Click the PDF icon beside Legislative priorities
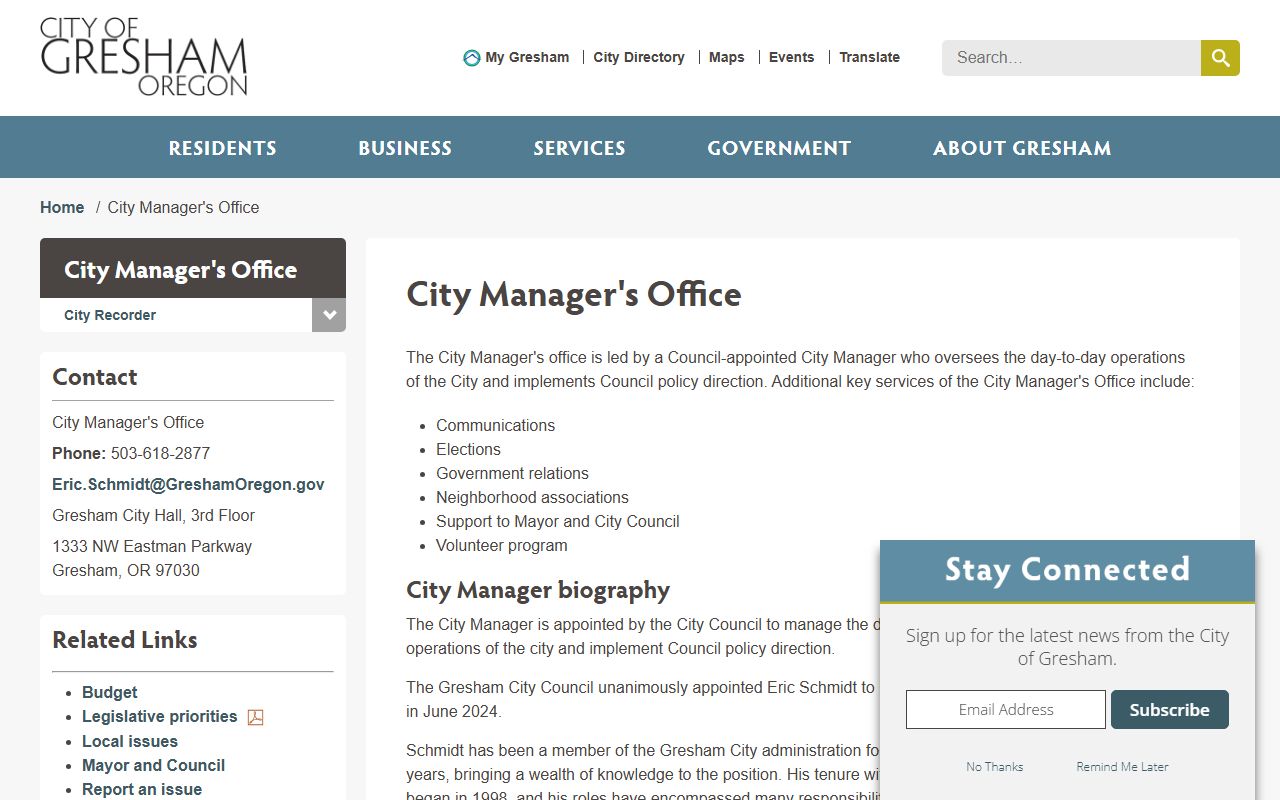This screenshot has height=800, width=1280. (x=256, y=717)
